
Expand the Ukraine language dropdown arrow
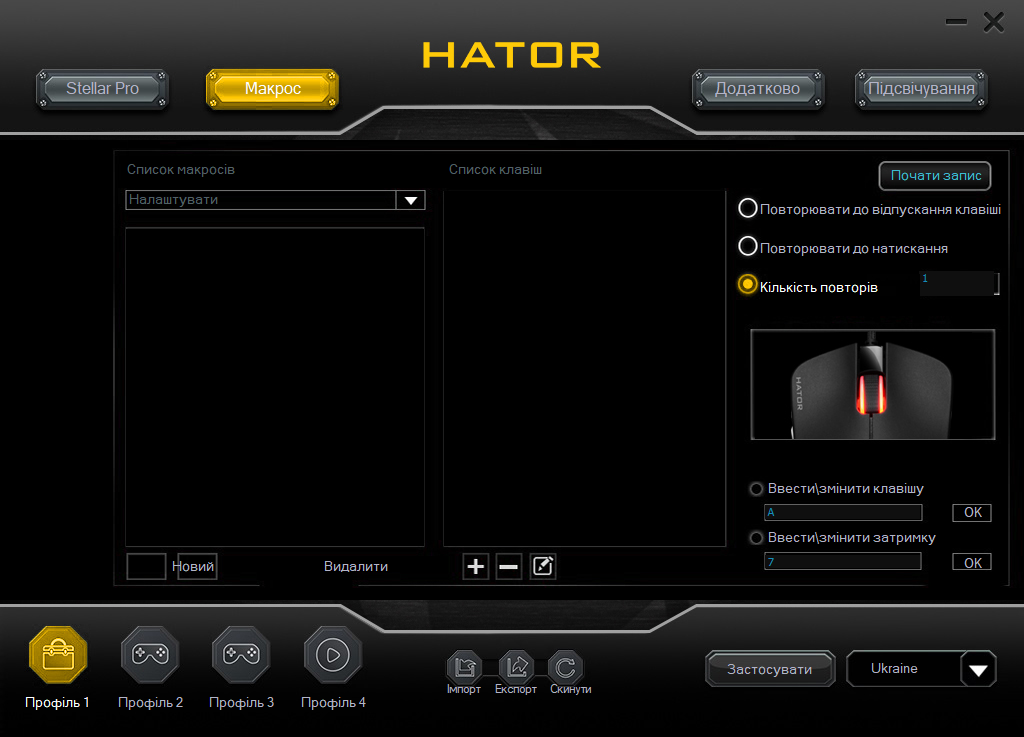click(978, 669)
